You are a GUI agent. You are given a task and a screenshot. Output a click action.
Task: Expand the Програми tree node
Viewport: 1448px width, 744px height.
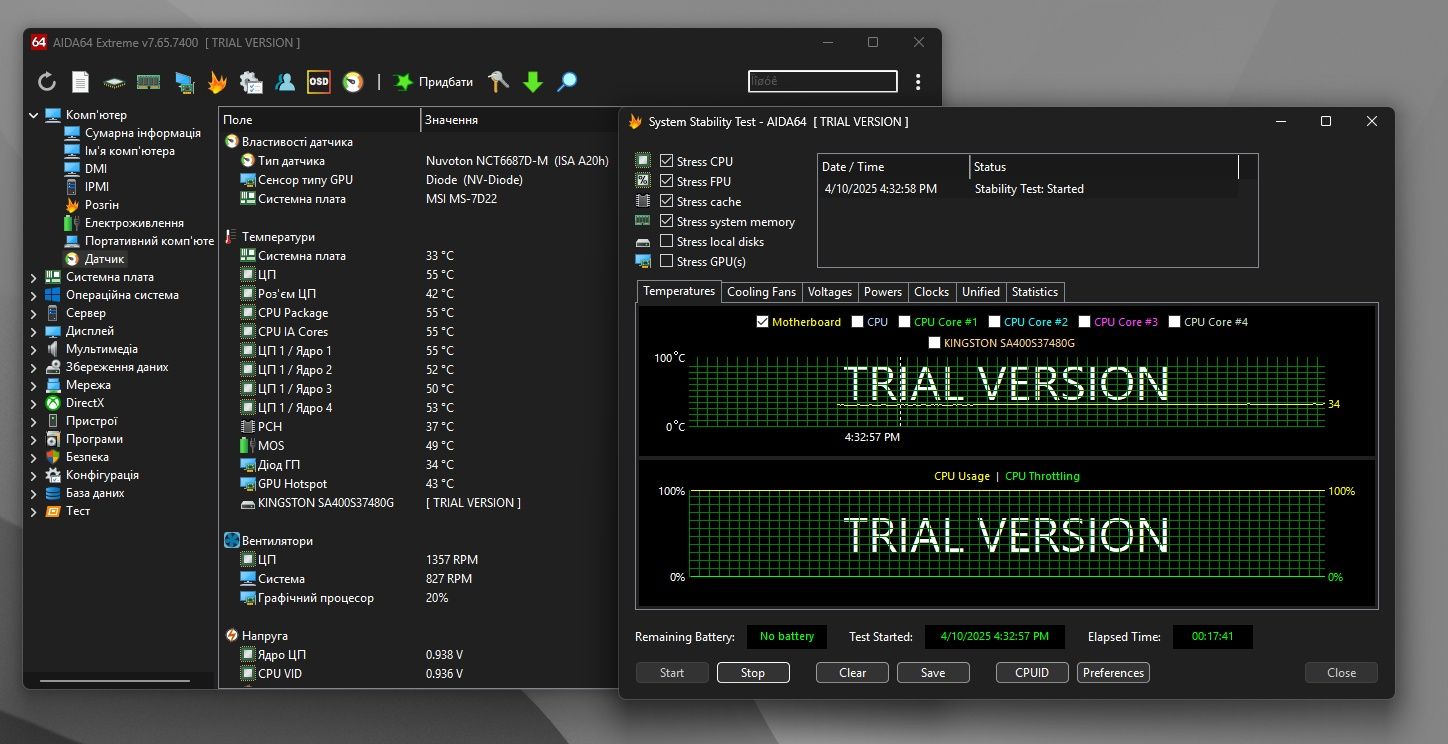click(x=34, y=439)
